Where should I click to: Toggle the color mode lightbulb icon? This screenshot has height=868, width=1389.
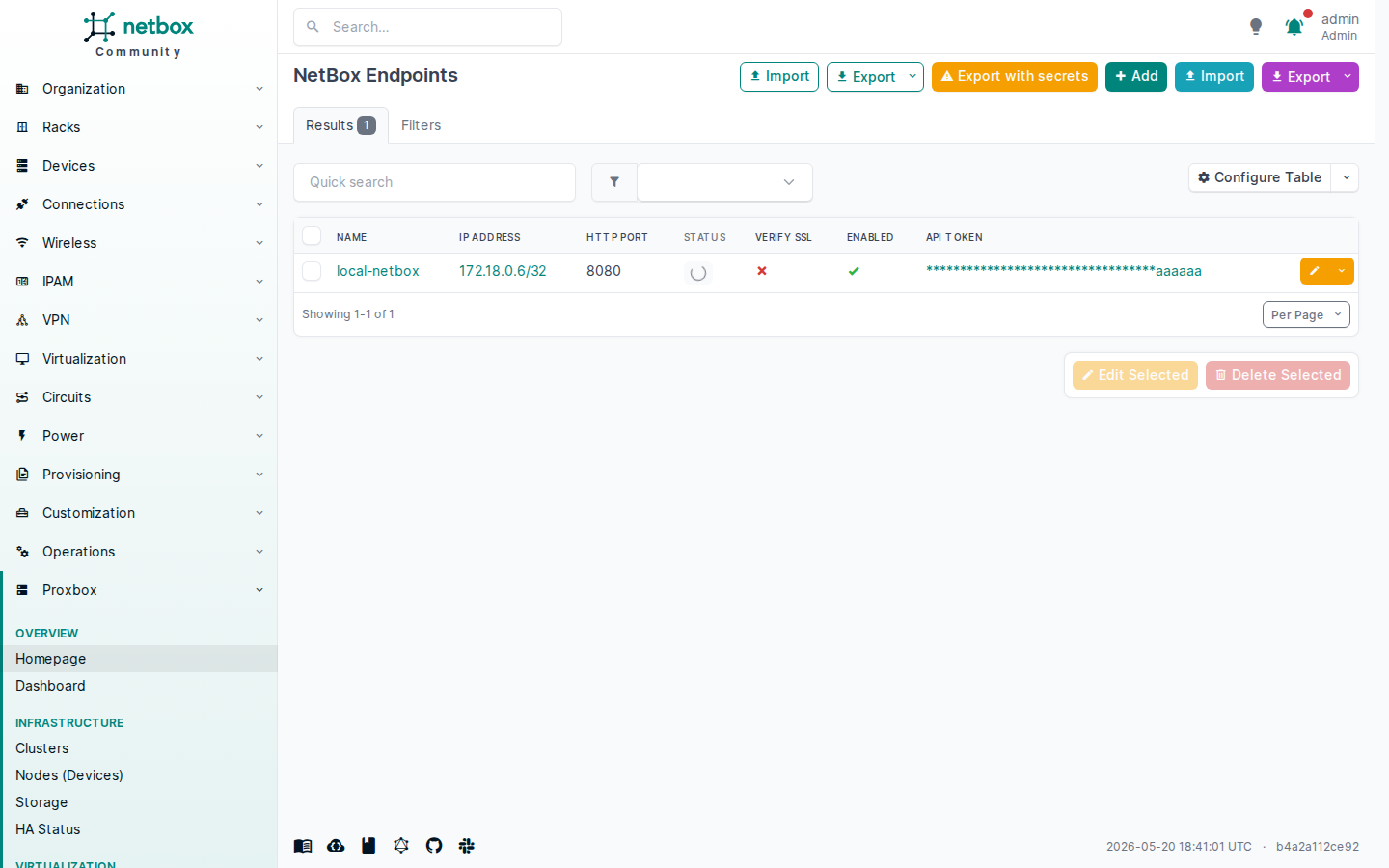[x=1256, y=27]
